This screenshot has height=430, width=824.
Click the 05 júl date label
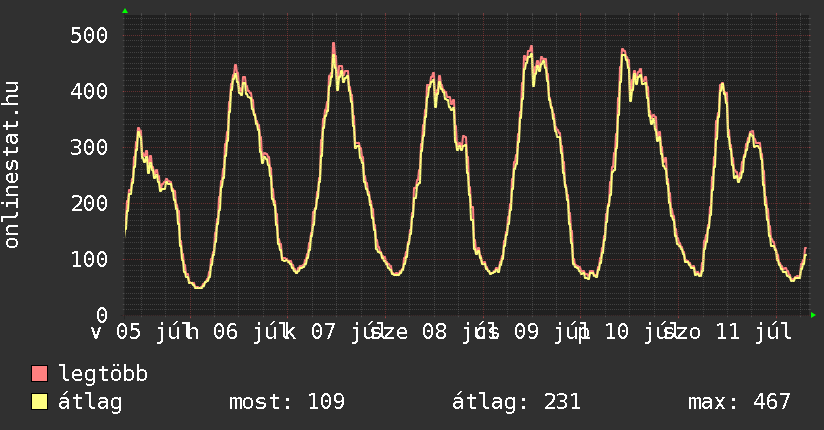(148, 332)
